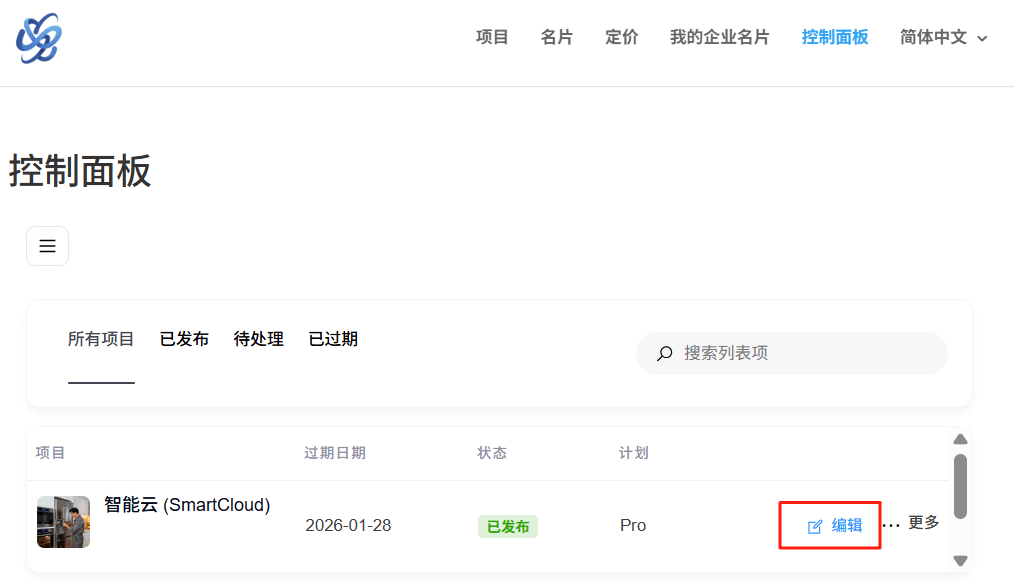Open the 更多 three-dots menu

tap(891, 524)
